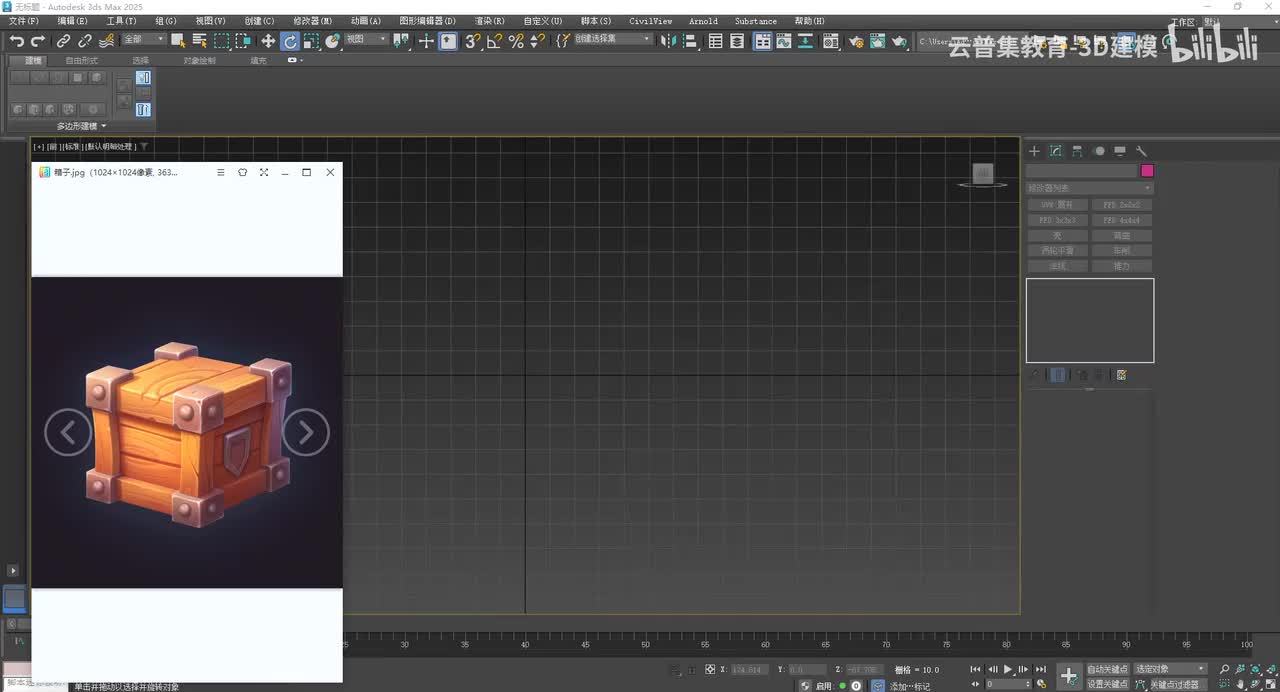Viewport: 1280px width, 692px height.
Task: Click the FFD 2x2x2 modifier button
Action: coord(1121,205)
